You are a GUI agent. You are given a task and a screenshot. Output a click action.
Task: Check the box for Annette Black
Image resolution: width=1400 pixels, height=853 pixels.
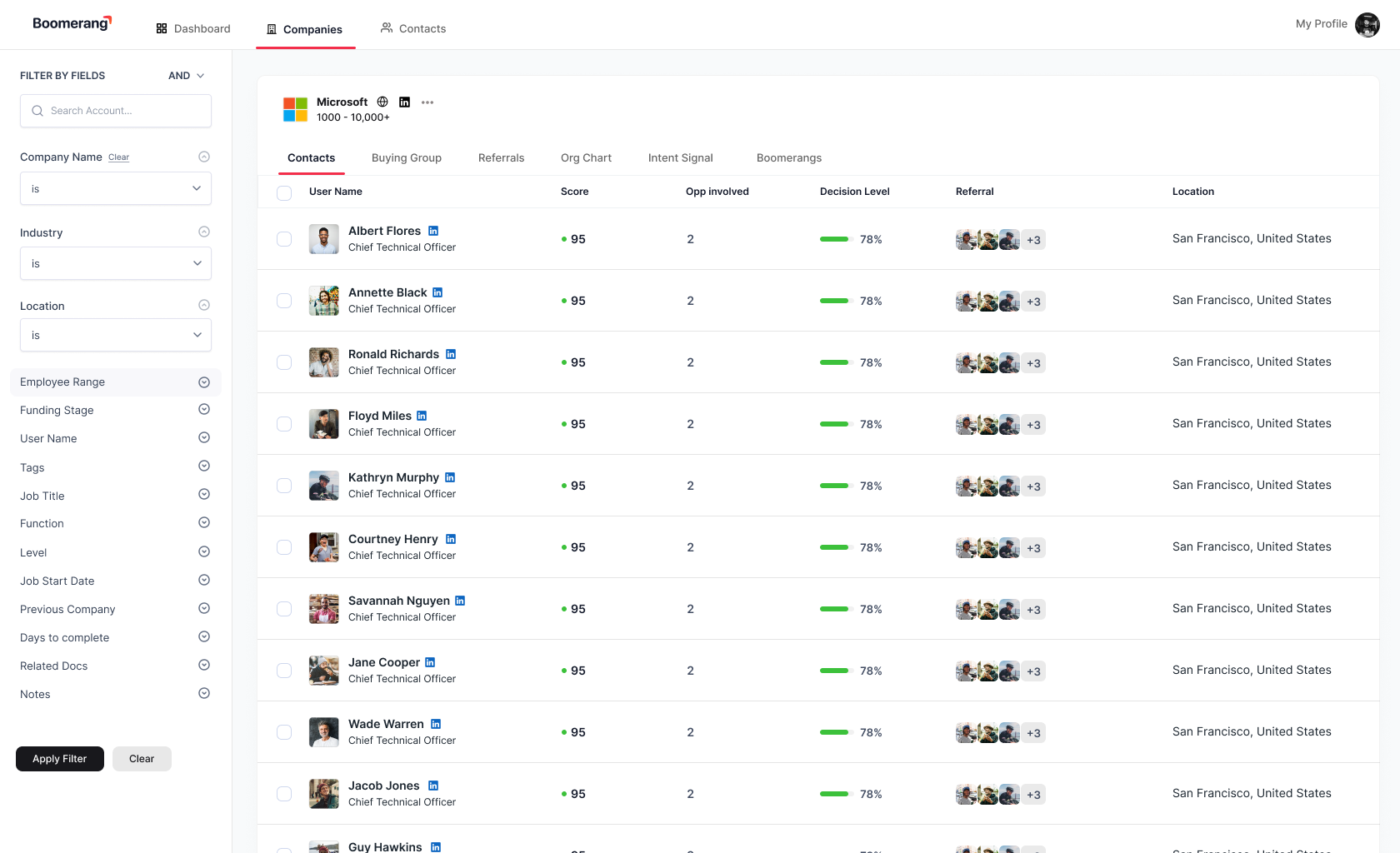tap(284, 301)
